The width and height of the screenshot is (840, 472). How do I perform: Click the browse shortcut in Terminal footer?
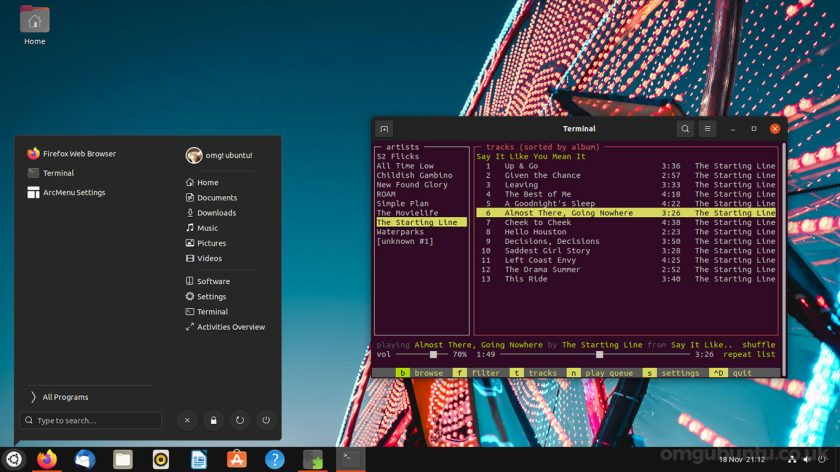(x=419, y=373)
